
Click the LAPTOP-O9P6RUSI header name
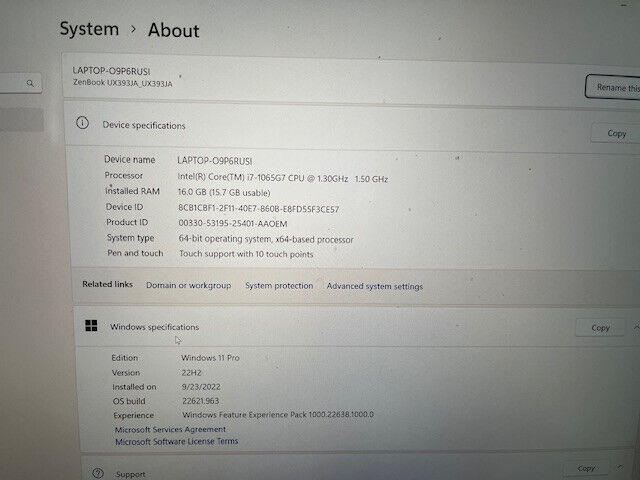coord(111,71)
